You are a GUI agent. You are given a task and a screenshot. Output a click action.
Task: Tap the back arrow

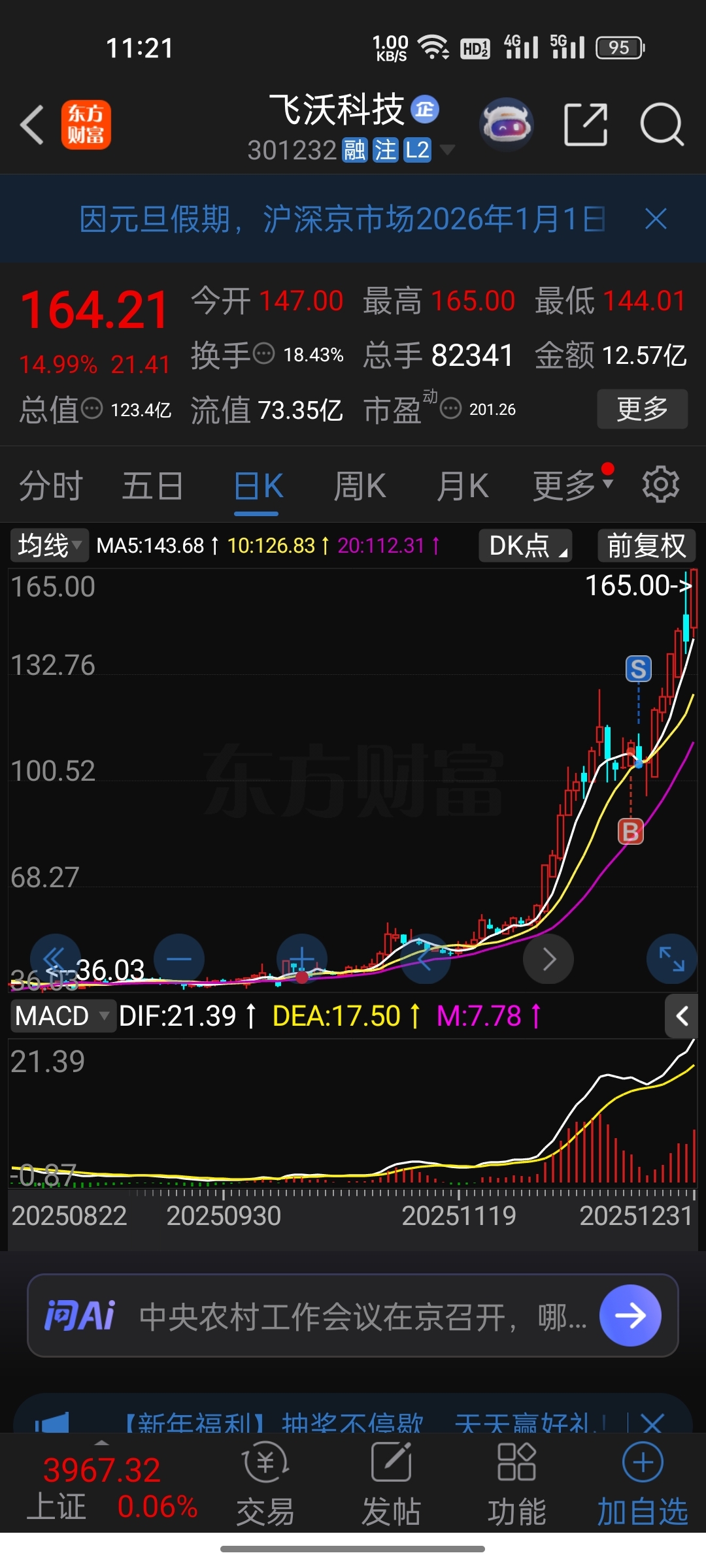pyautogui.click(x=32, y=124)
